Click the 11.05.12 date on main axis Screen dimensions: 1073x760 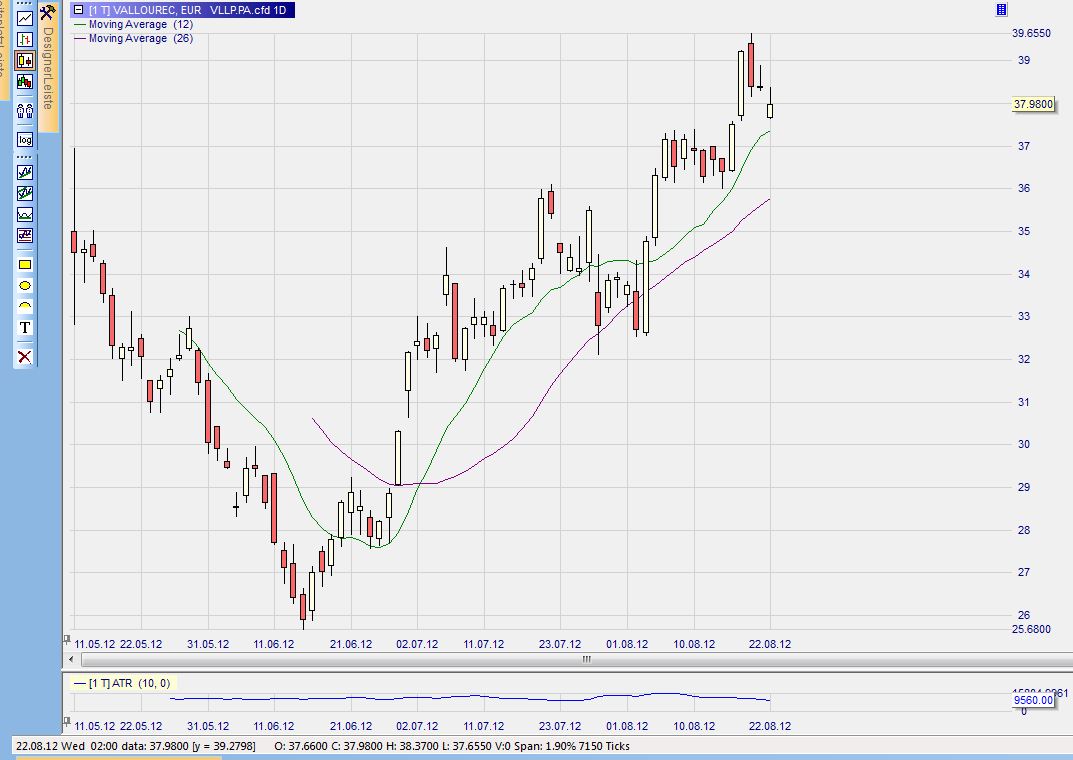95,644
